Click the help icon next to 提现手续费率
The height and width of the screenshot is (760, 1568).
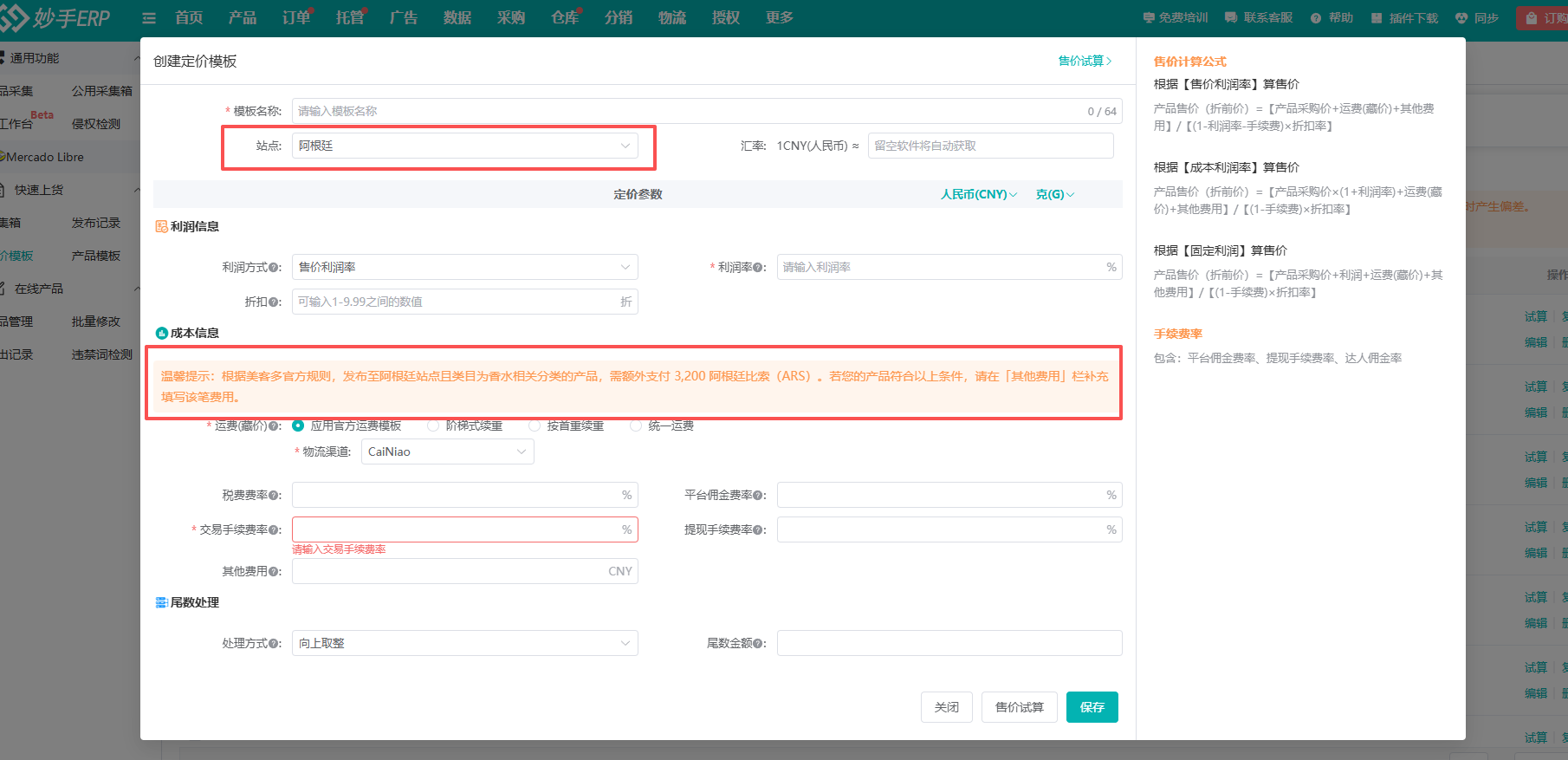pyautogui.click(x=759, y=530)
